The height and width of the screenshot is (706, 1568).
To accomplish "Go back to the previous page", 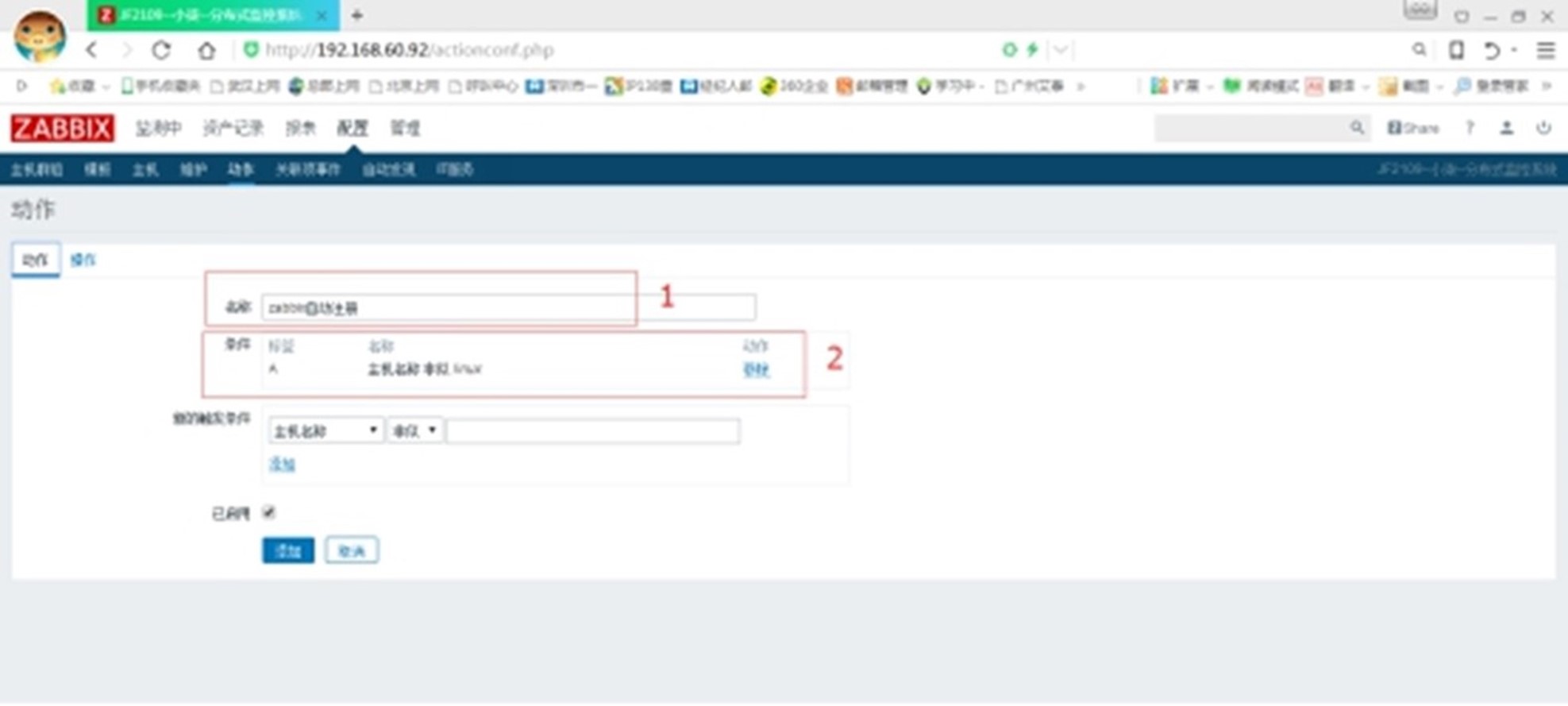I will click(x=92, y=50).
